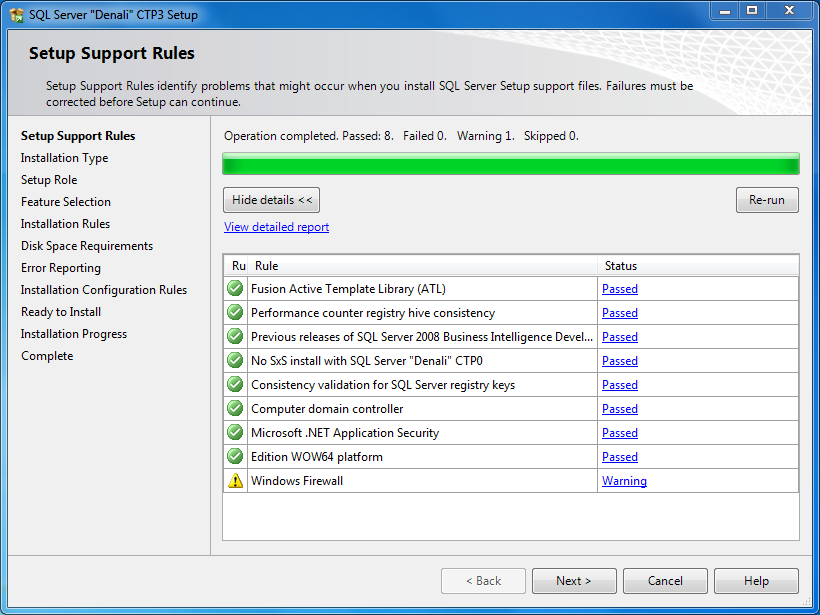The width and height of the screenshot is (820, 615).
Task: Select Microsoft .NET Application Security rule text
Action: tap(345, 433)
